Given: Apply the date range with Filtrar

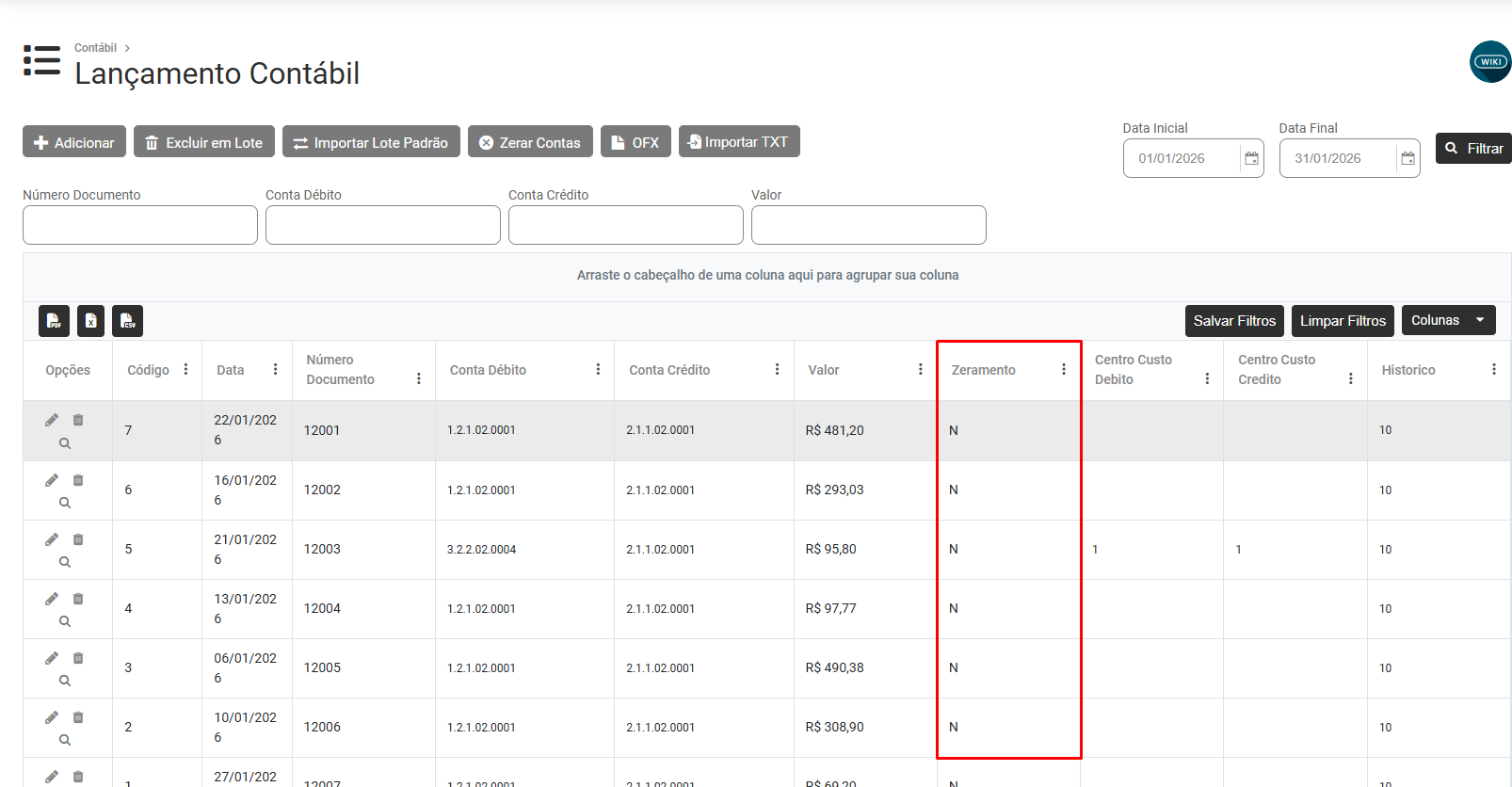Looking at the screenshot, I should click(x=1473, y=148).
